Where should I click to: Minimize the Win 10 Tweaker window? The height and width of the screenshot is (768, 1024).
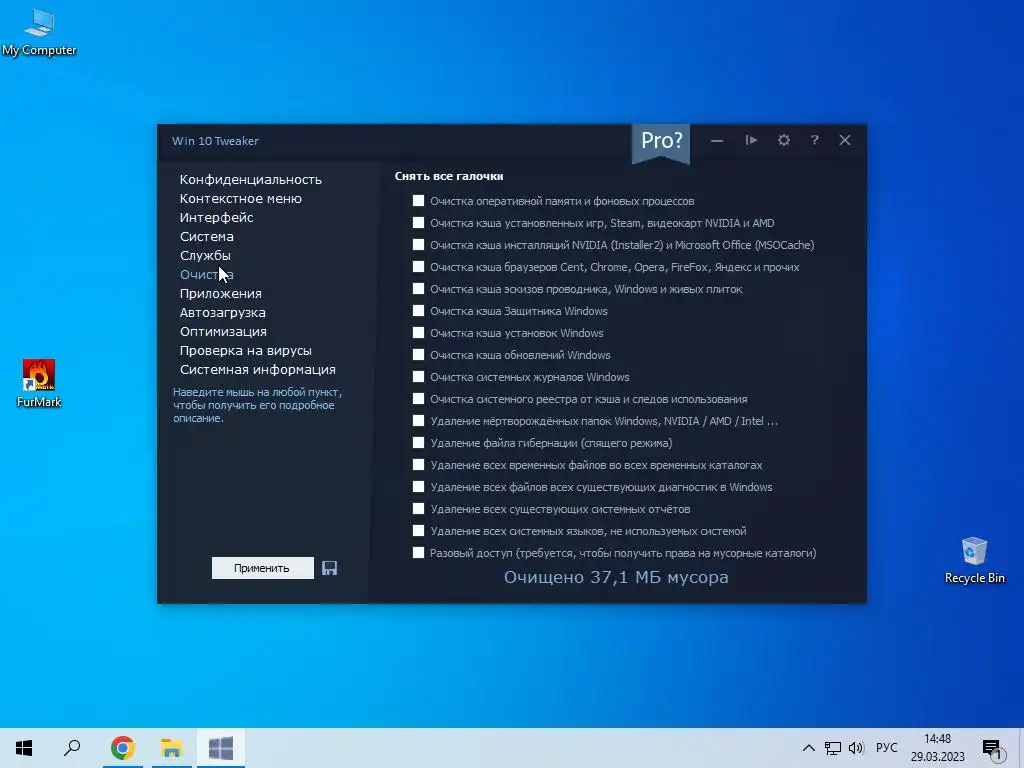tap(717, 140)
